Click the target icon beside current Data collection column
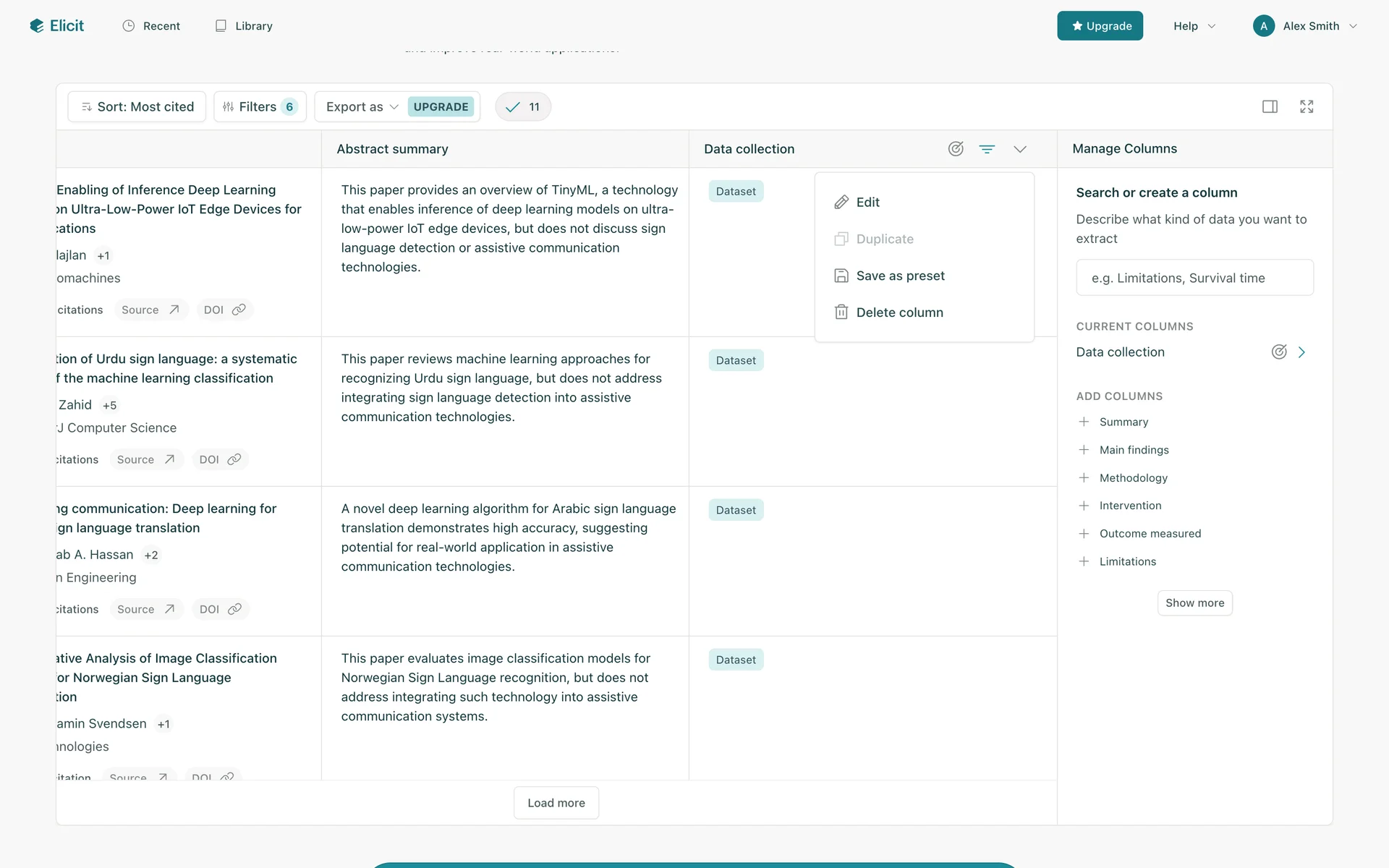1389x868 pixels. (1279, 352)
